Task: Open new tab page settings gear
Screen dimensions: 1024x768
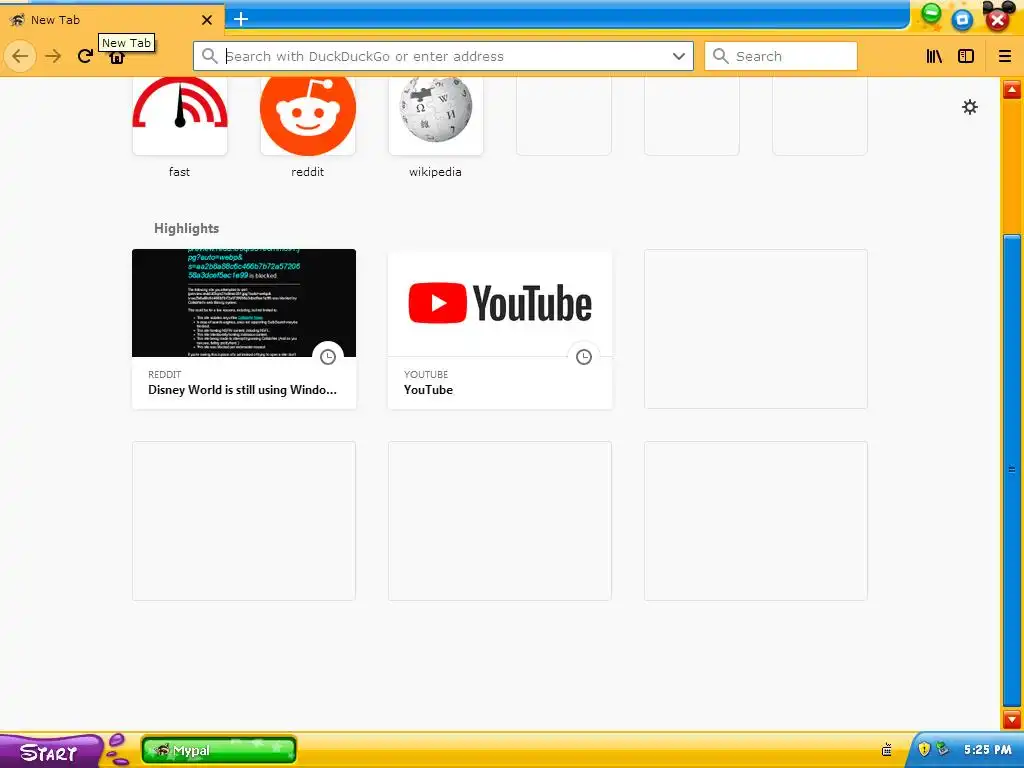Action: coord(970,107)
